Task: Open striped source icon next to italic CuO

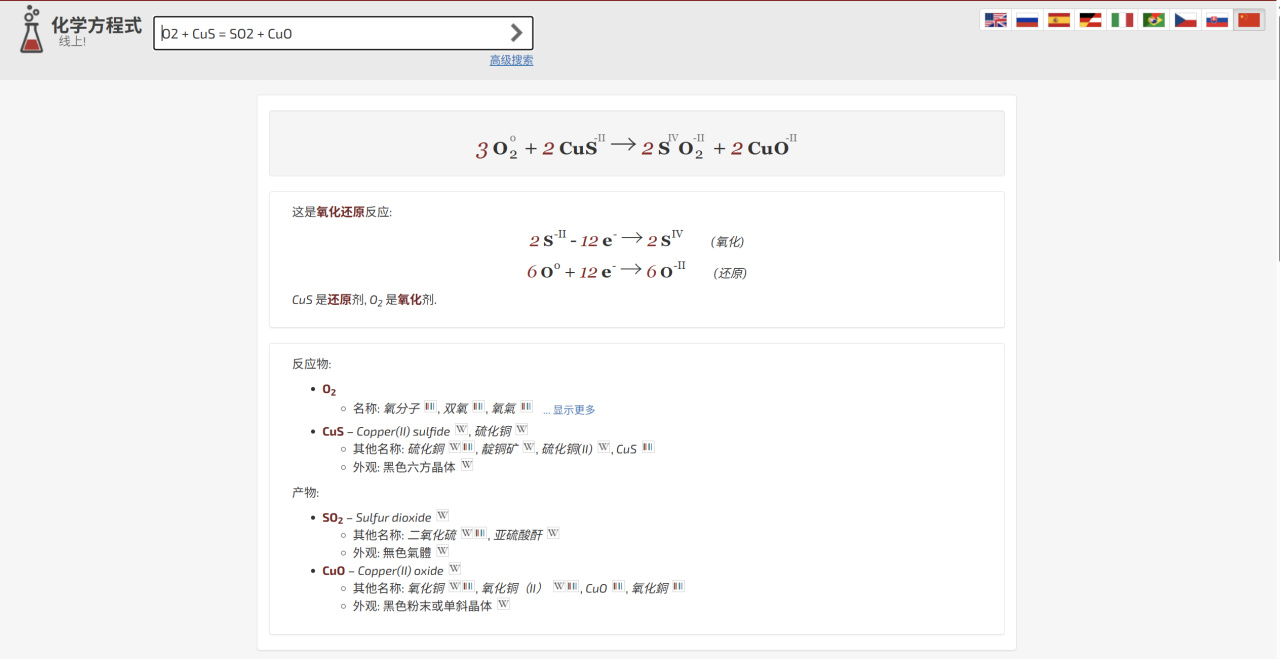Action: [x=618, y=587]
